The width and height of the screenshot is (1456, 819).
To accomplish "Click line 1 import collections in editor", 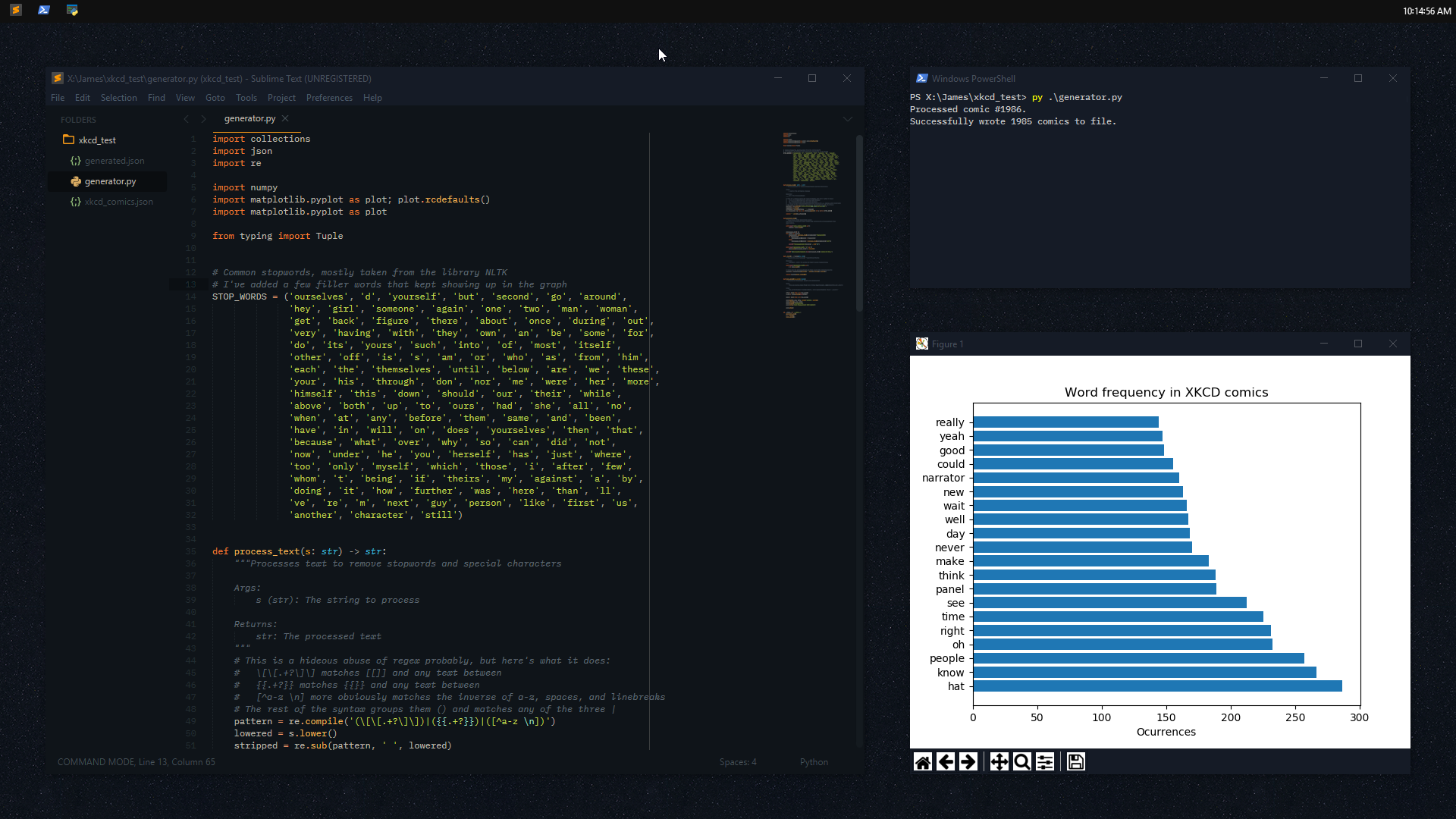I will coord(261,139).
